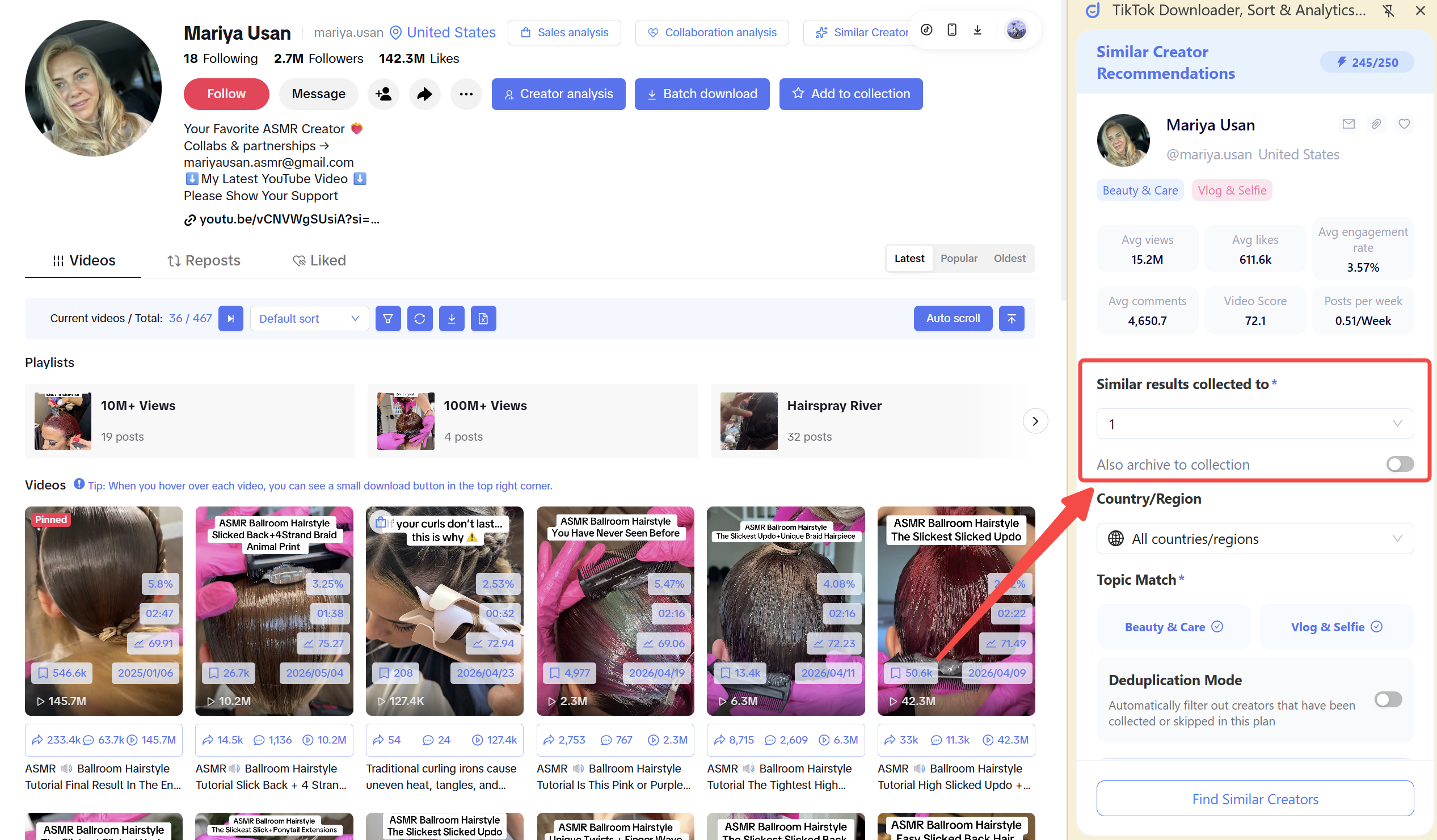
Task: Switch video sorting to Latest
Action: click(x=909, y=258)
